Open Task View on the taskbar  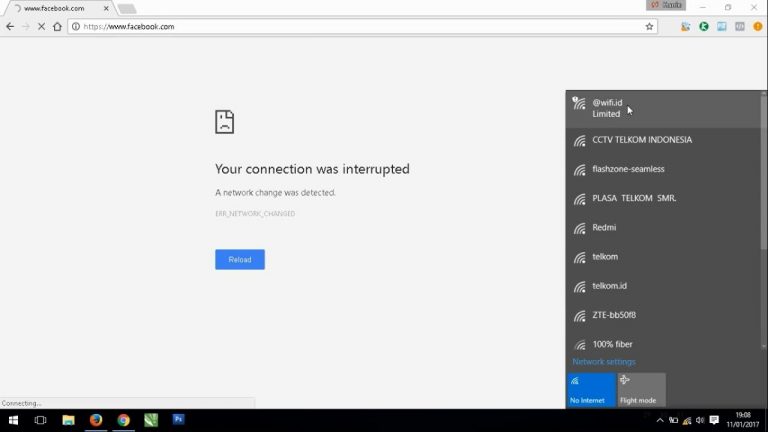pyautogui.click(x=40, y=420)
